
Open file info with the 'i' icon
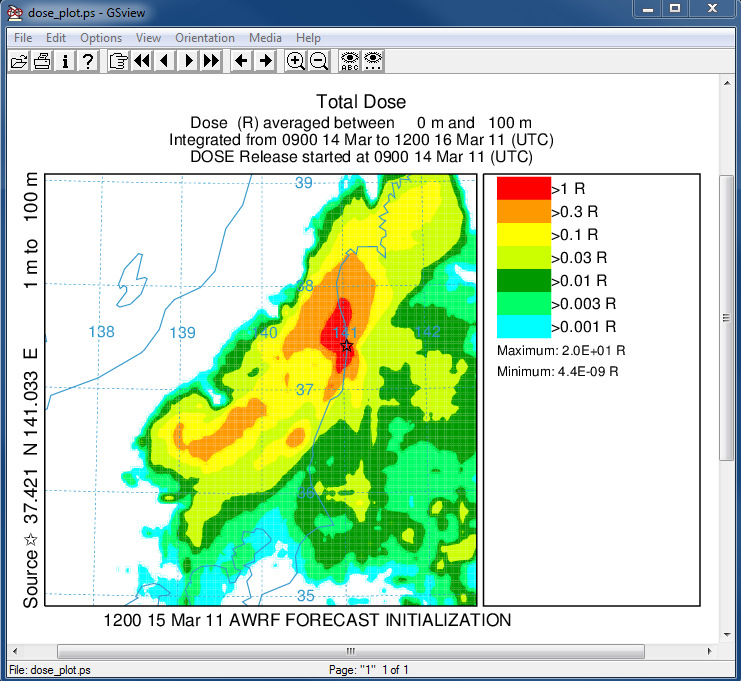point(65,61)
